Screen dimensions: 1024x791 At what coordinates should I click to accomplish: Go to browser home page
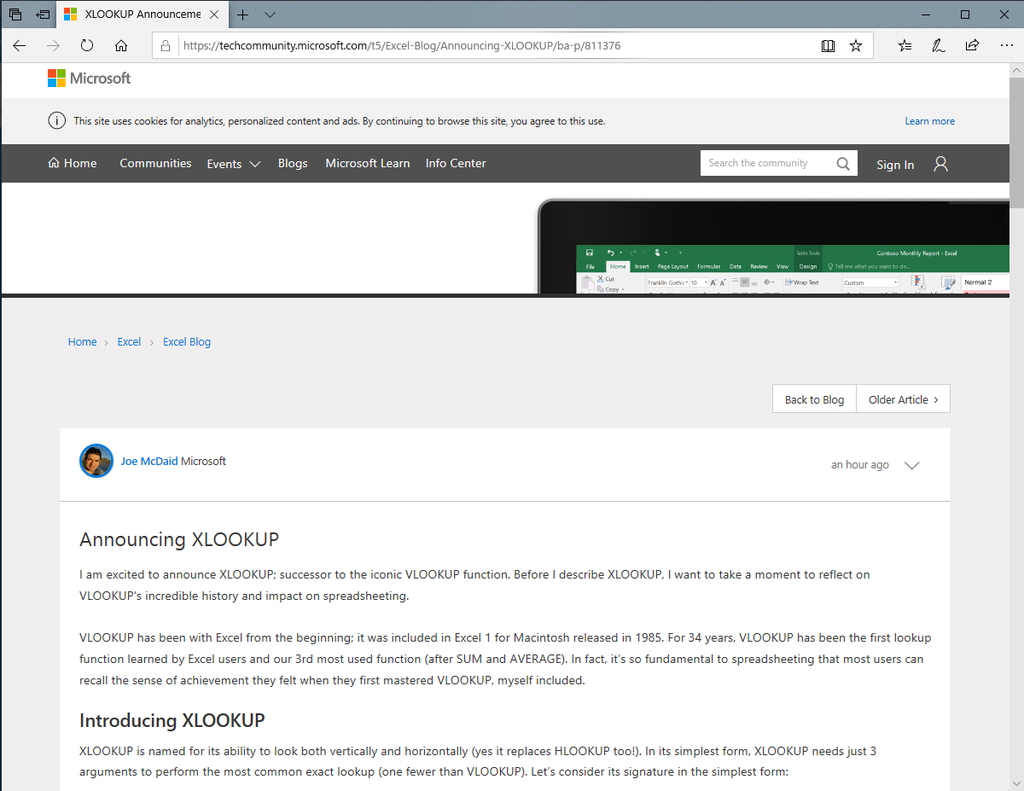[x=120, y=45]
